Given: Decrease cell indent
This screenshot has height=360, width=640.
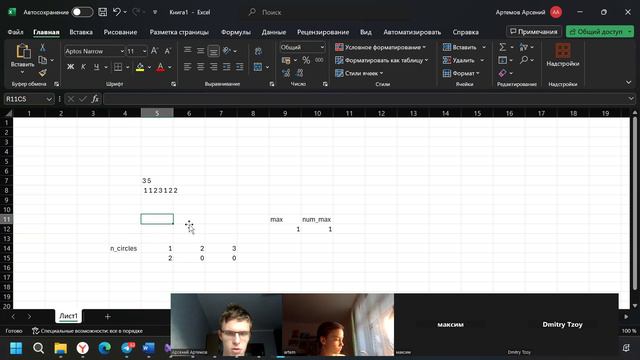Looking at the screenshot, I should 227,67.
